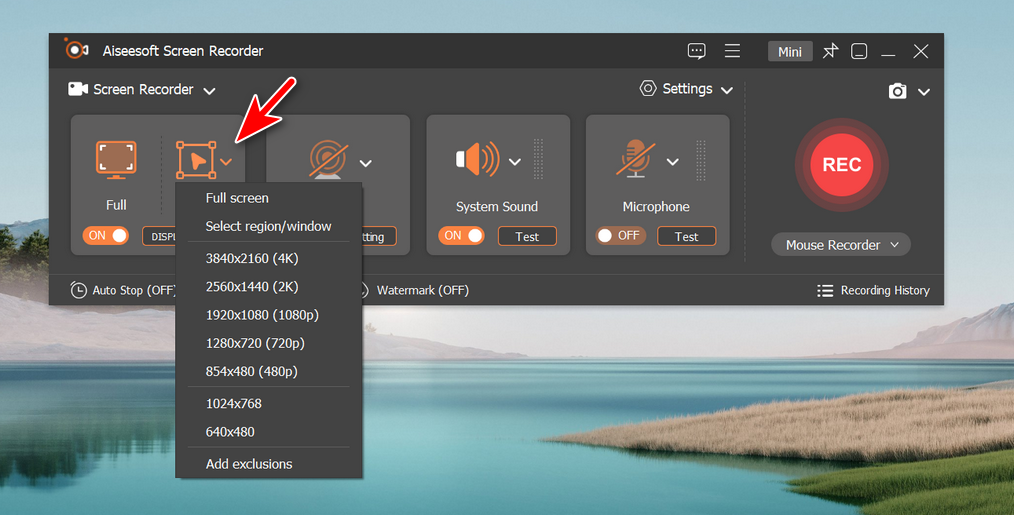Screen dimensions: 1014x515
Task: Open the Settings dropdown
Action: [687, 89]
